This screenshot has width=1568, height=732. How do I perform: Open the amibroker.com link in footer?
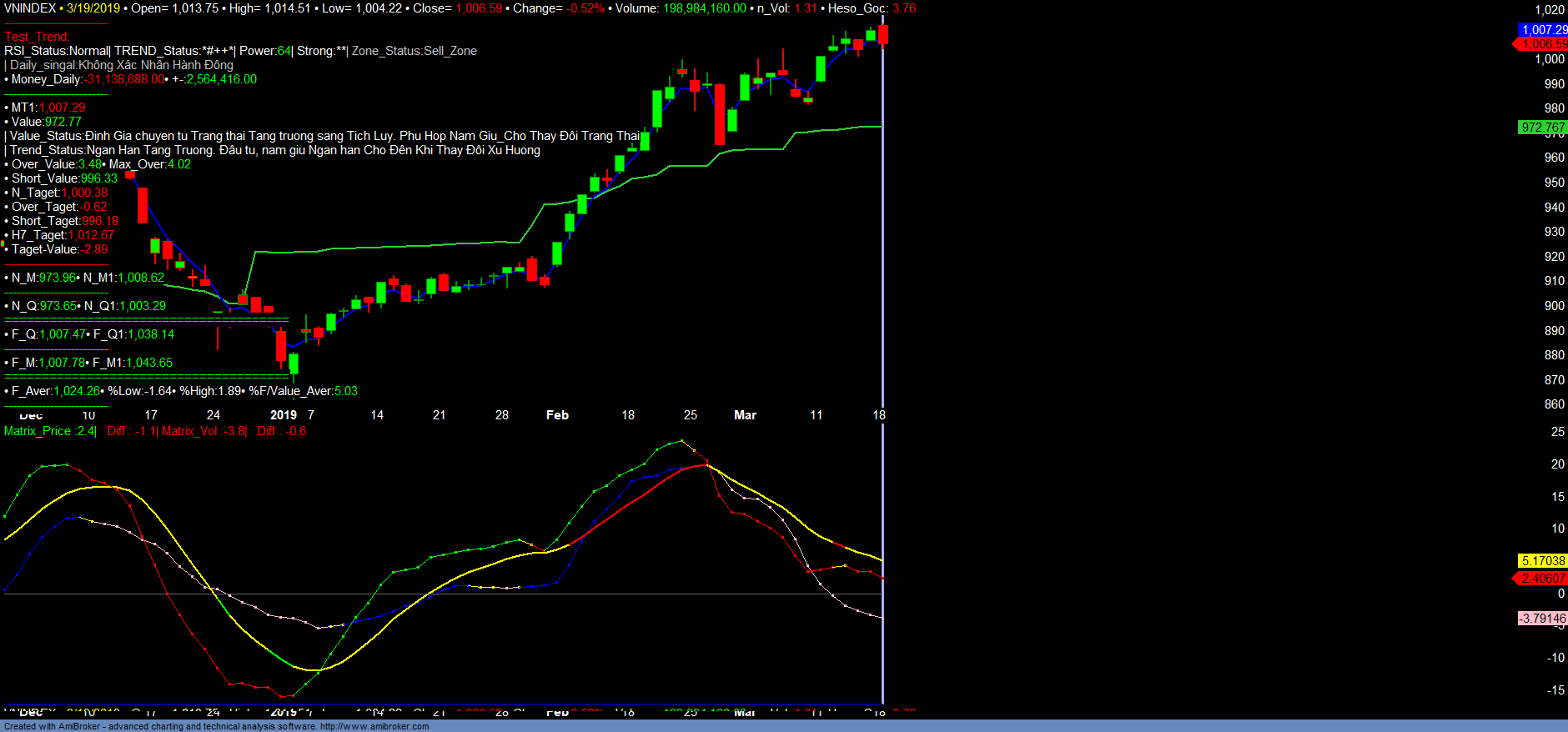[374, 726]
